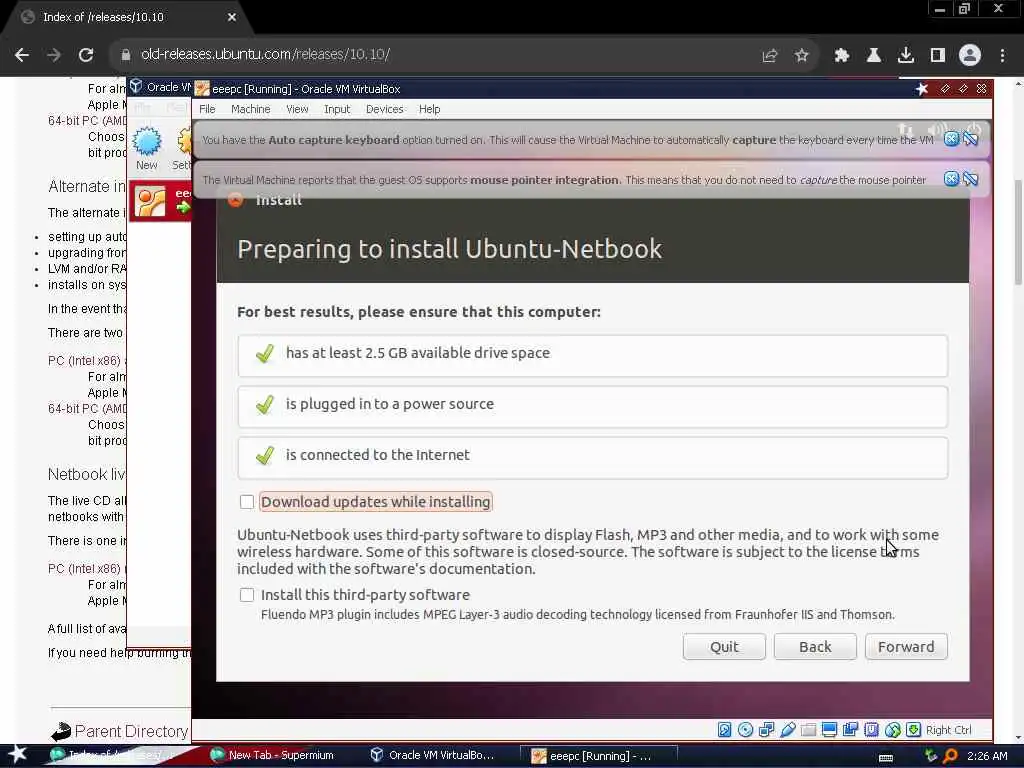Close the Index of /releases/10.10 tab
The width and height of the screenshot is (1024, 768).
coord(232,18)
